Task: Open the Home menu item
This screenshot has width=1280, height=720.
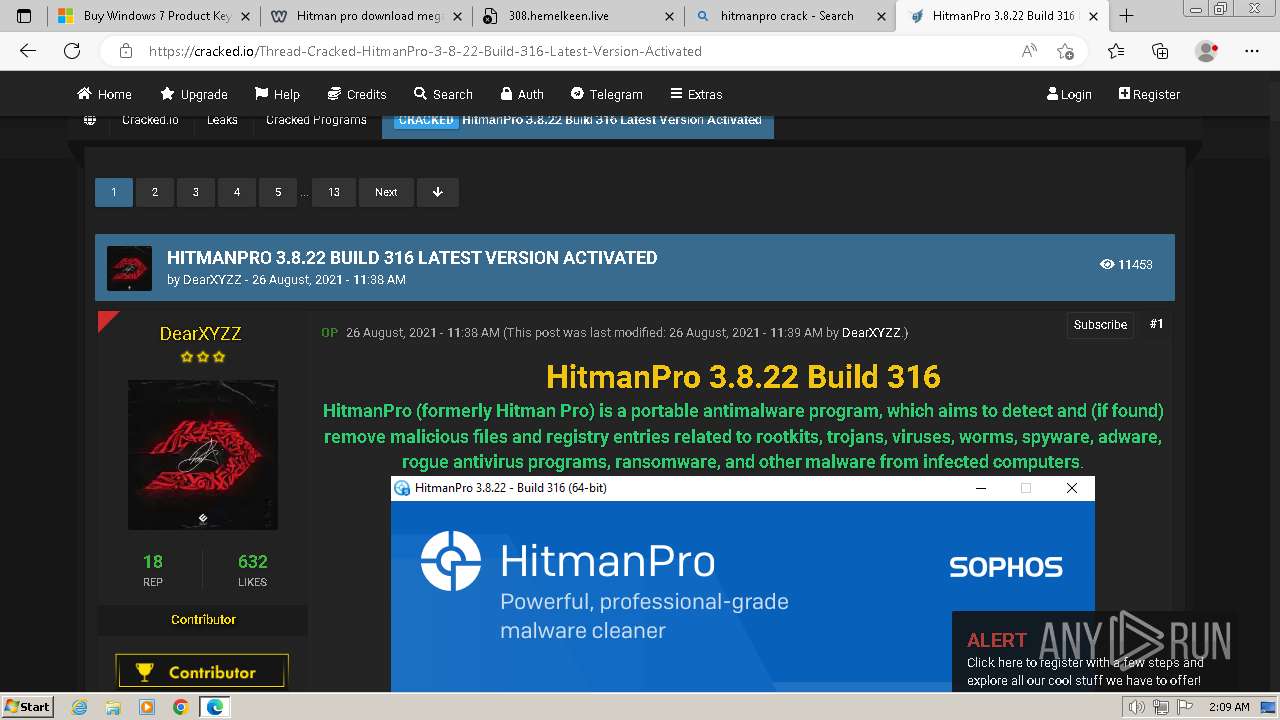Action: (x=104, y=94)
